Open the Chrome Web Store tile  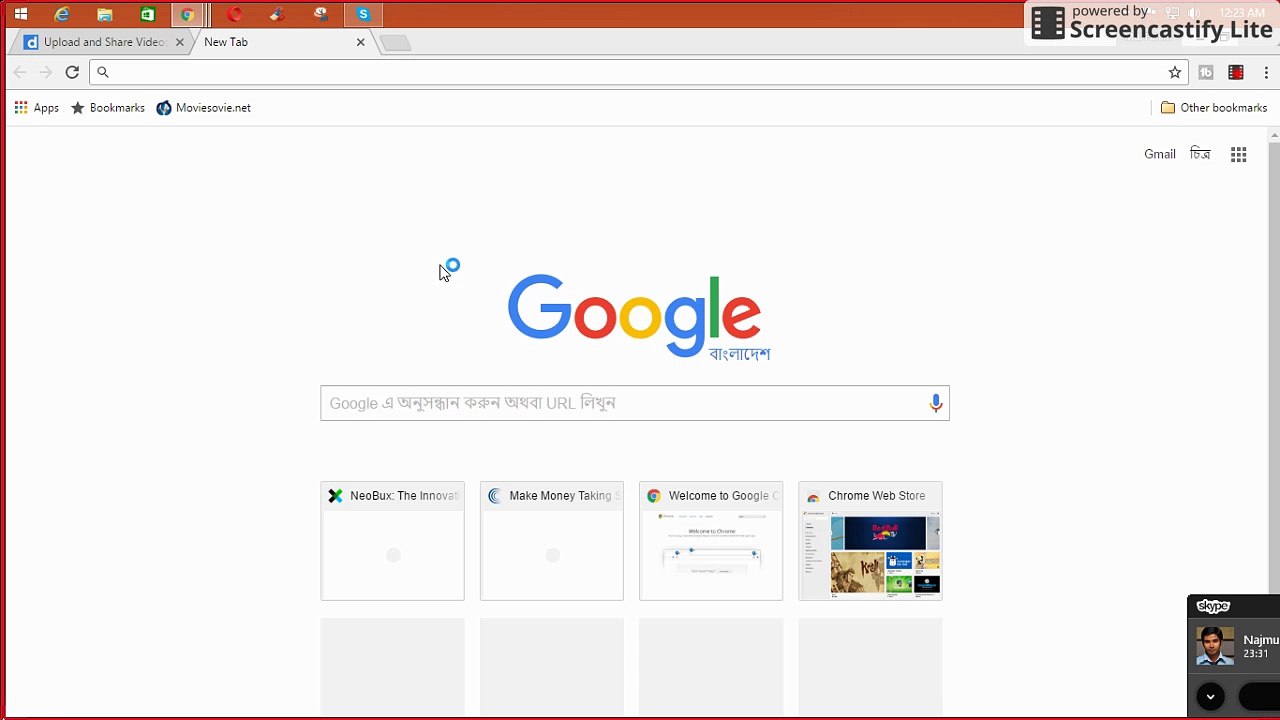tap(870, 541)
